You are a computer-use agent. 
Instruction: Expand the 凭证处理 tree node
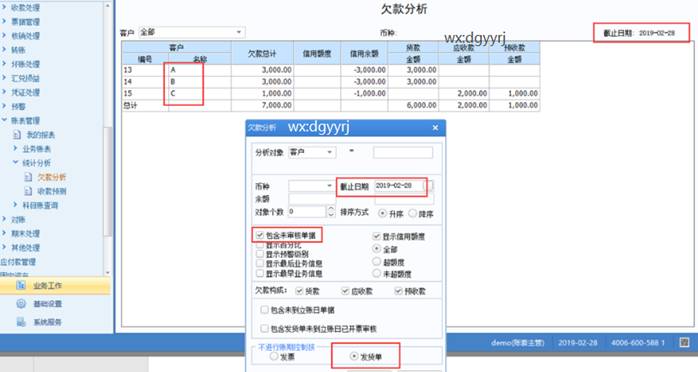pos(4,92)
